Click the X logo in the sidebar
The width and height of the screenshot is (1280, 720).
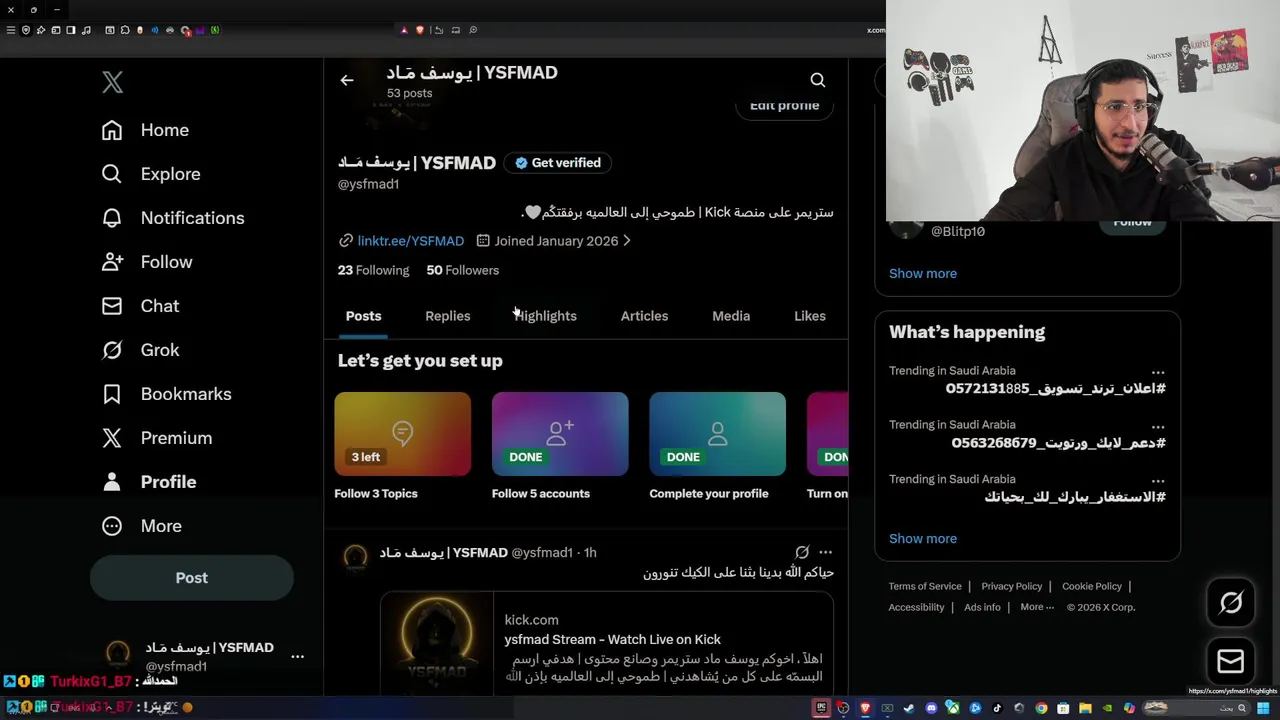pos(112,83)
